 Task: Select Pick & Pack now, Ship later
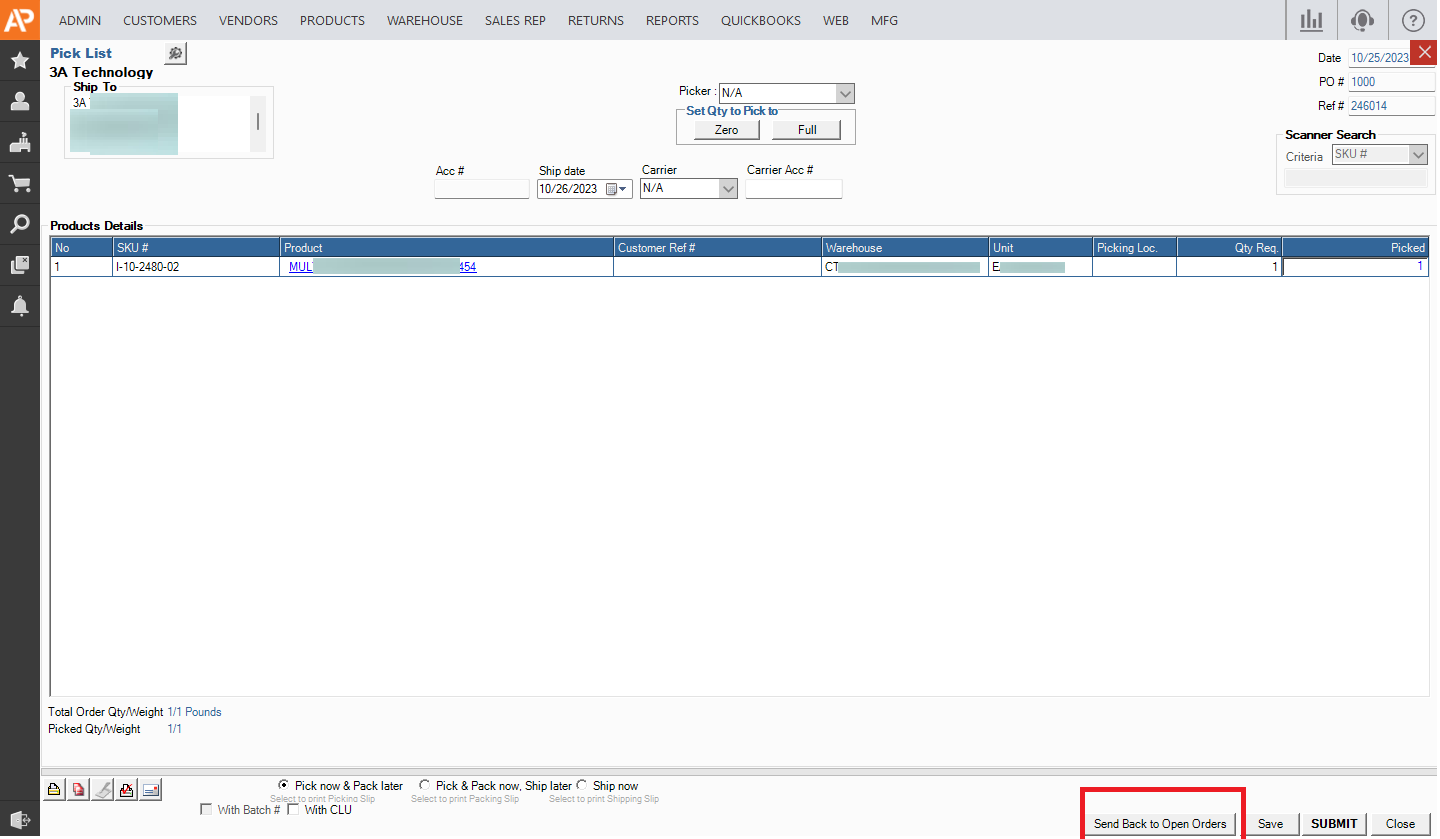coord(426,786)
